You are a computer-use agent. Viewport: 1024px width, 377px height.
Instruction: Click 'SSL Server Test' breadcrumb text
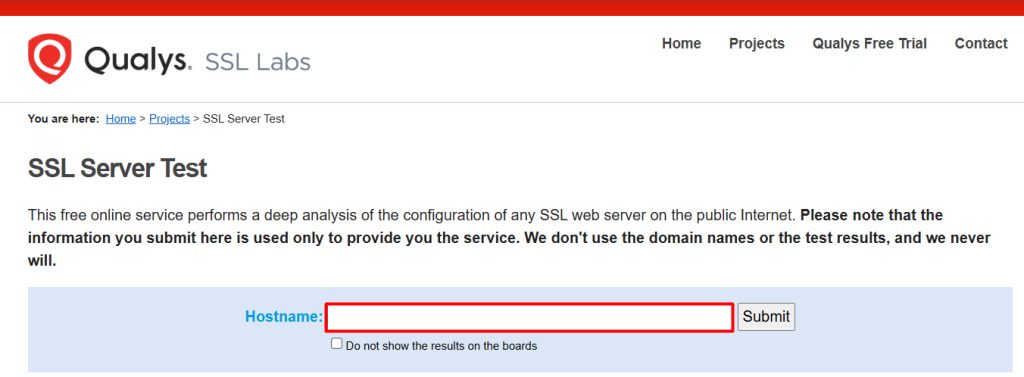244,119
